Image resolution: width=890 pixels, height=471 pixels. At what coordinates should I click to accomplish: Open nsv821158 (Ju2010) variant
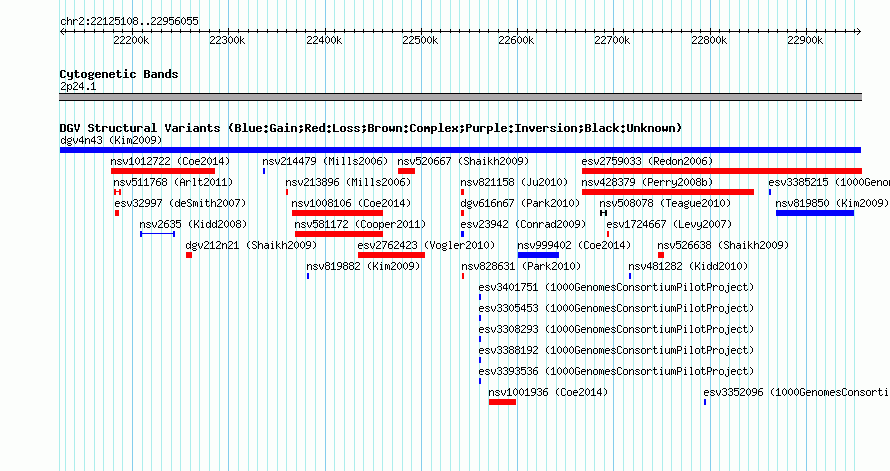point(514,182)
